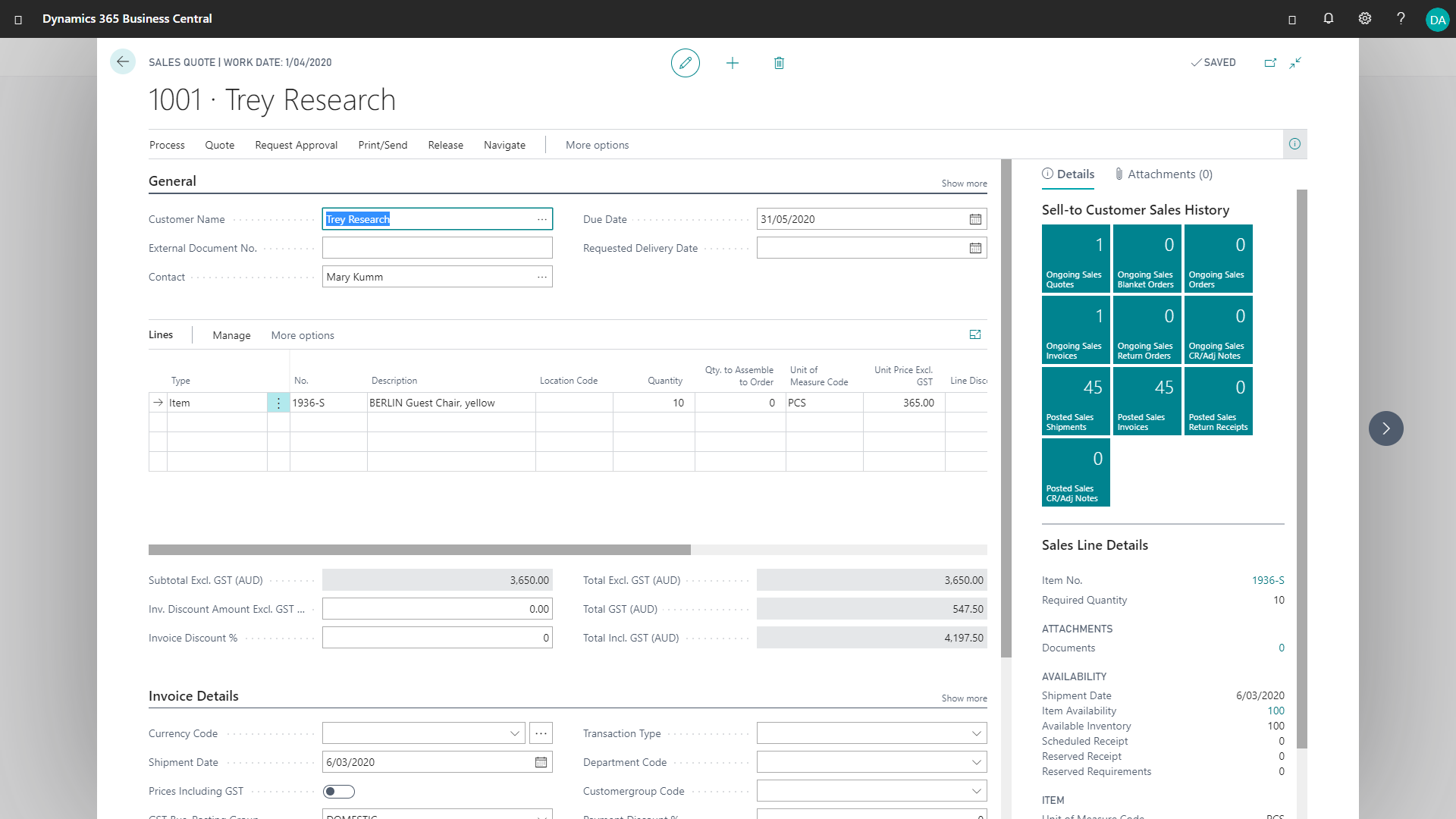1456x819 pixels.
Task: Click the edit pencil icon
Action: coord(685,63)
